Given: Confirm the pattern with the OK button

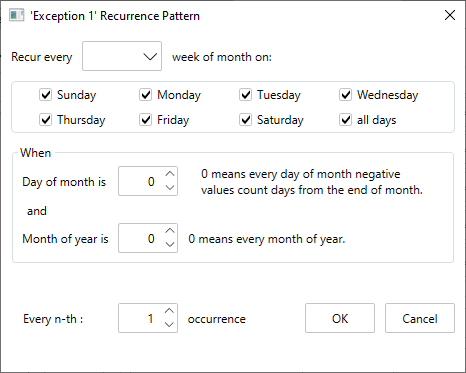Looking at the screenshot, I should 340,318.
